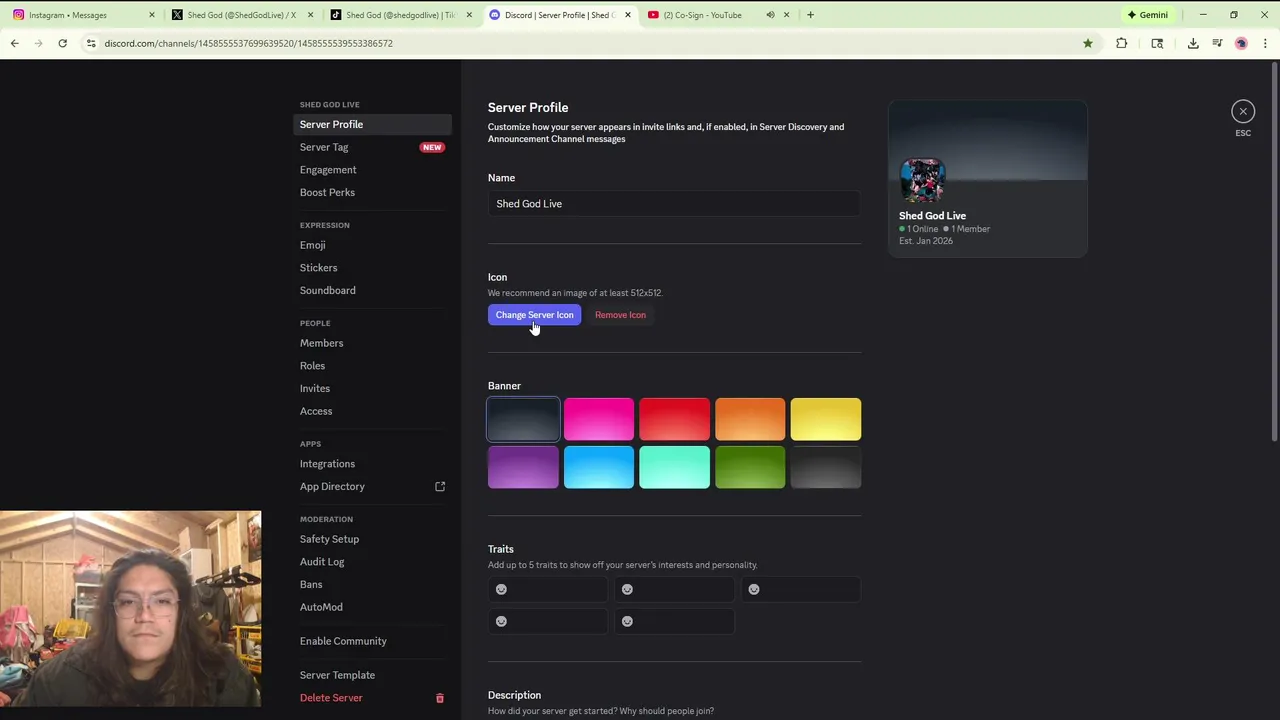
Task: Select the yellow banner color
Action: click(826, 419)
